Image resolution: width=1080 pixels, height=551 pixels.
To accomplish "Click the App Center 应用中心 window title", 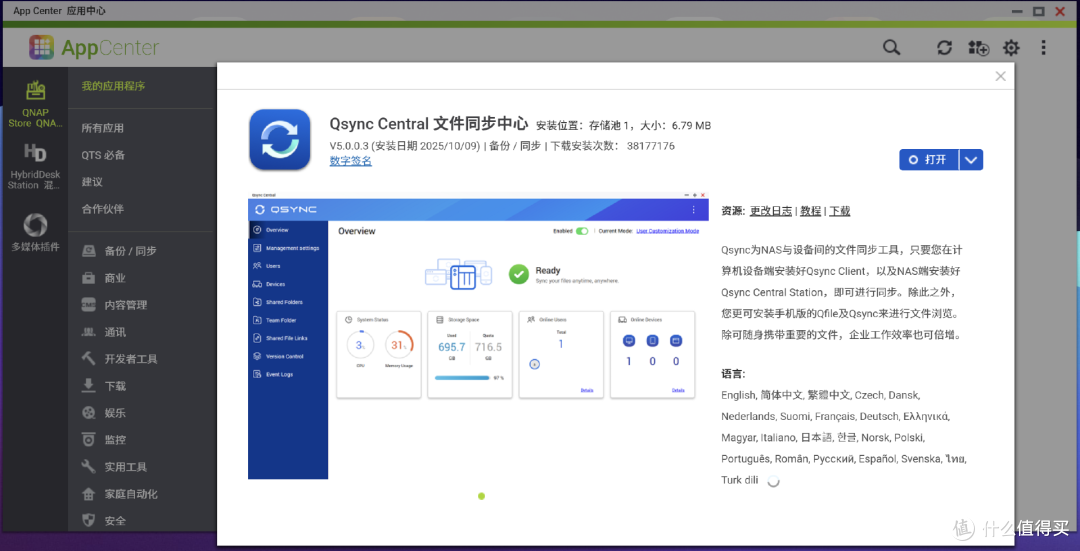I will coord(59,11).
